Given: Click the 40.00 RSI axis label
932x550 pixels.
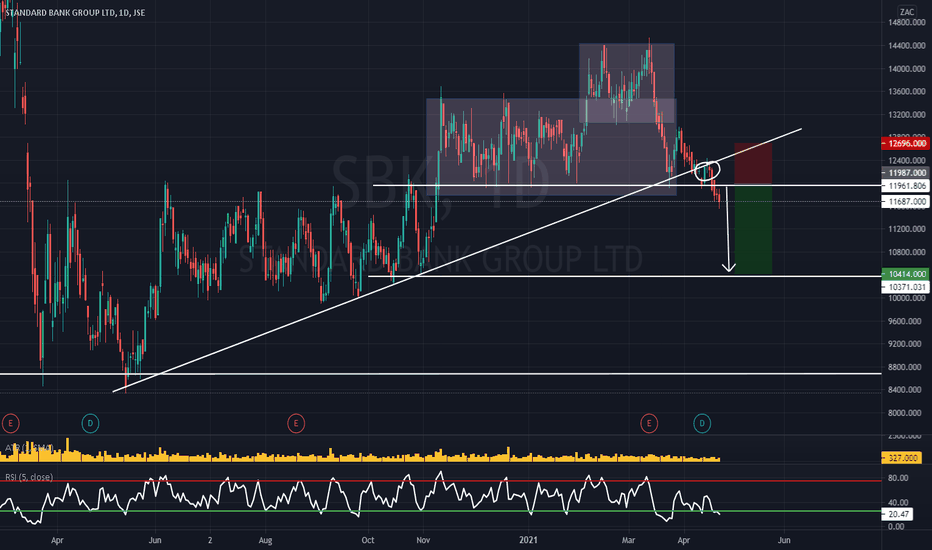Looking at the screenshot, I should 898,502.
